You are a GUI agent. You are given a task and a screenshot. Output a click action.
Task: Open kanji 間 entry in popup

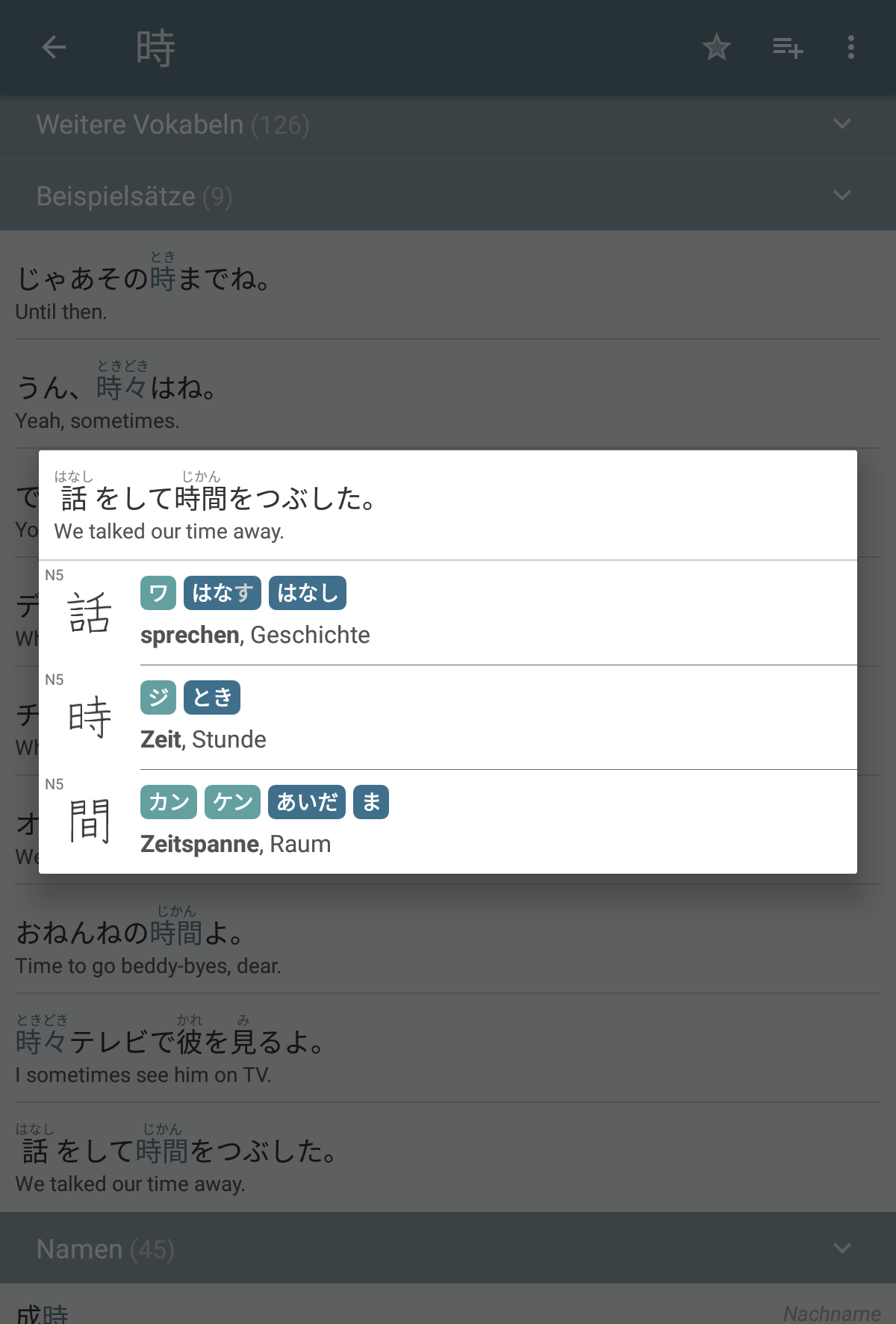coord(448,821)
